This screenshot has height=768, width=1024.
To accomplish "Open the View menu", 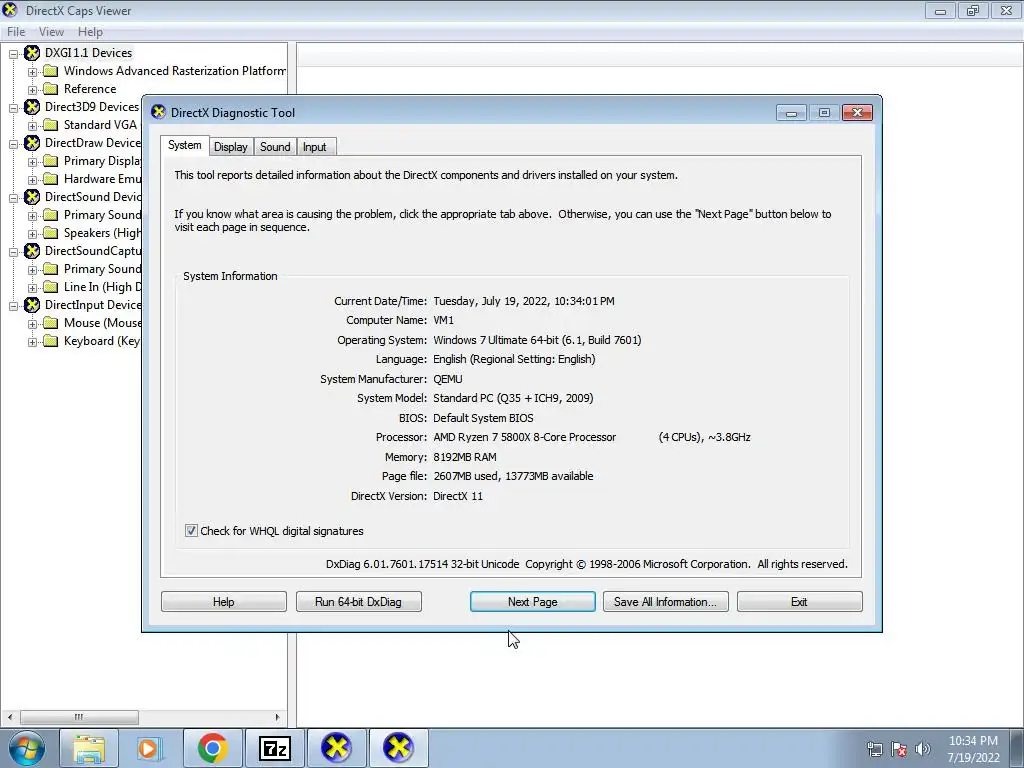I will pyautogui.click(x=51, y=31).
